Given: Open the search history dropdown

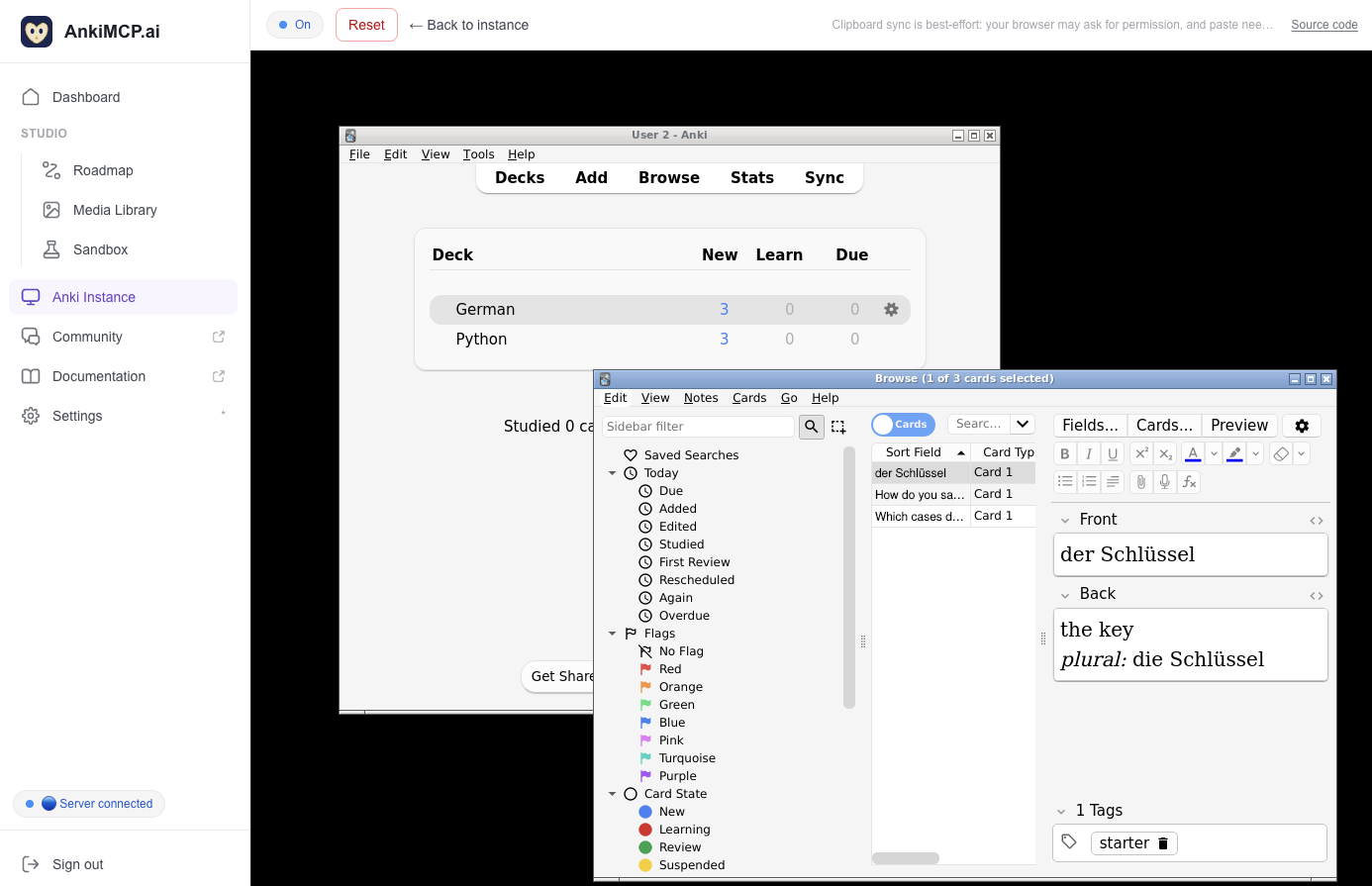Looking at the screenshot, I should click(x=1023, y=424).
